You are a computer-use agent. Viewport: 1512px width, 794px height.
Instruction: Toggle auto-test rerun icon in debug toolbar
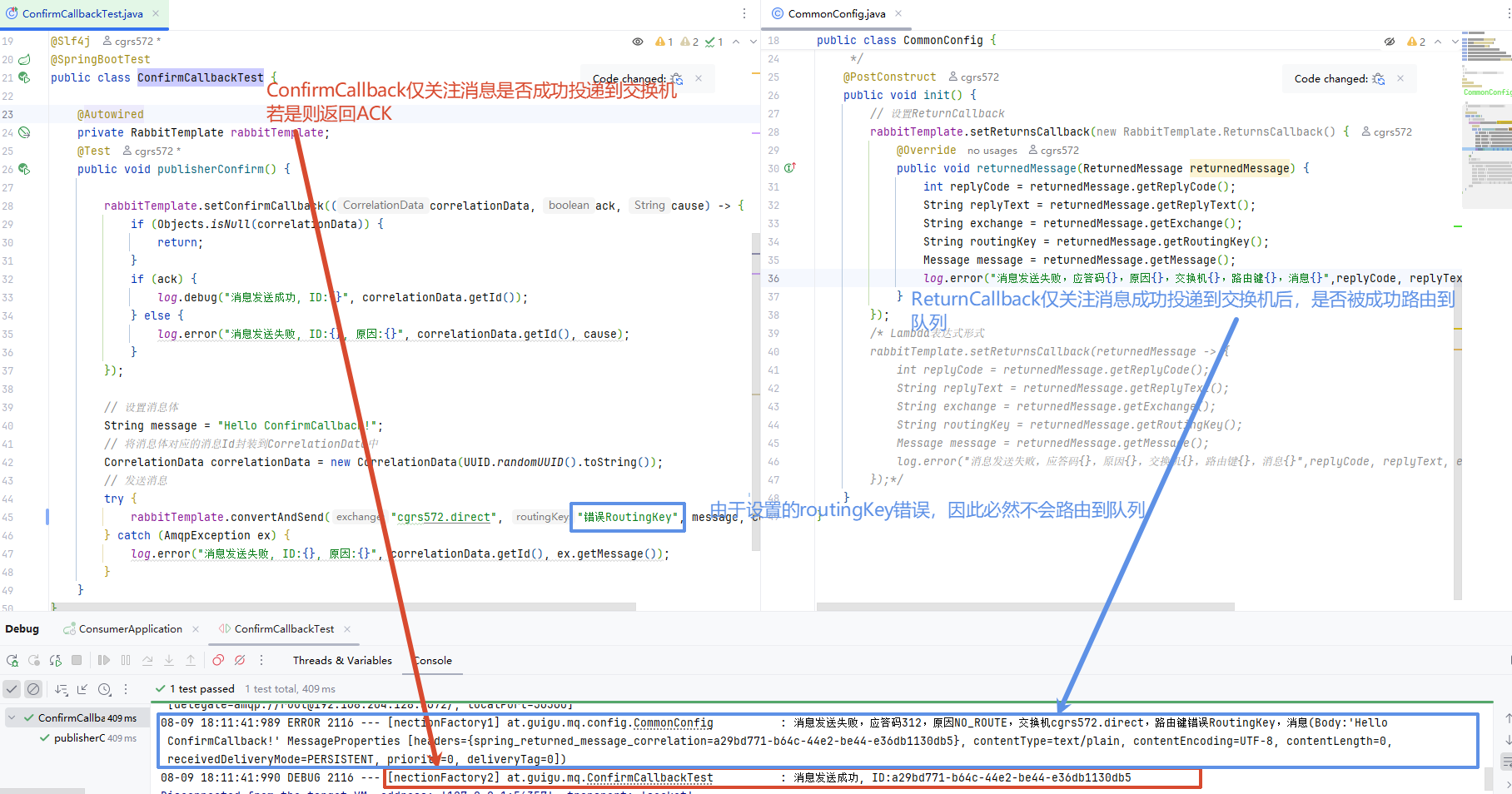[56, 660]
